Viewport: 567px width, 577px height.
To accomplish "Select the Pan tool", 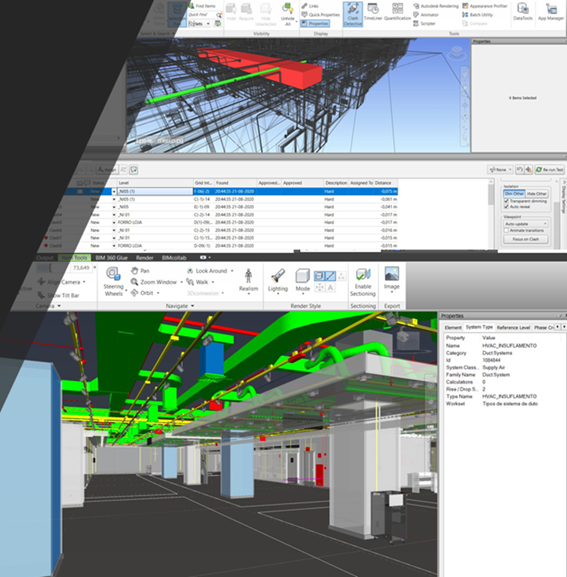I will [x=140, y=271].
